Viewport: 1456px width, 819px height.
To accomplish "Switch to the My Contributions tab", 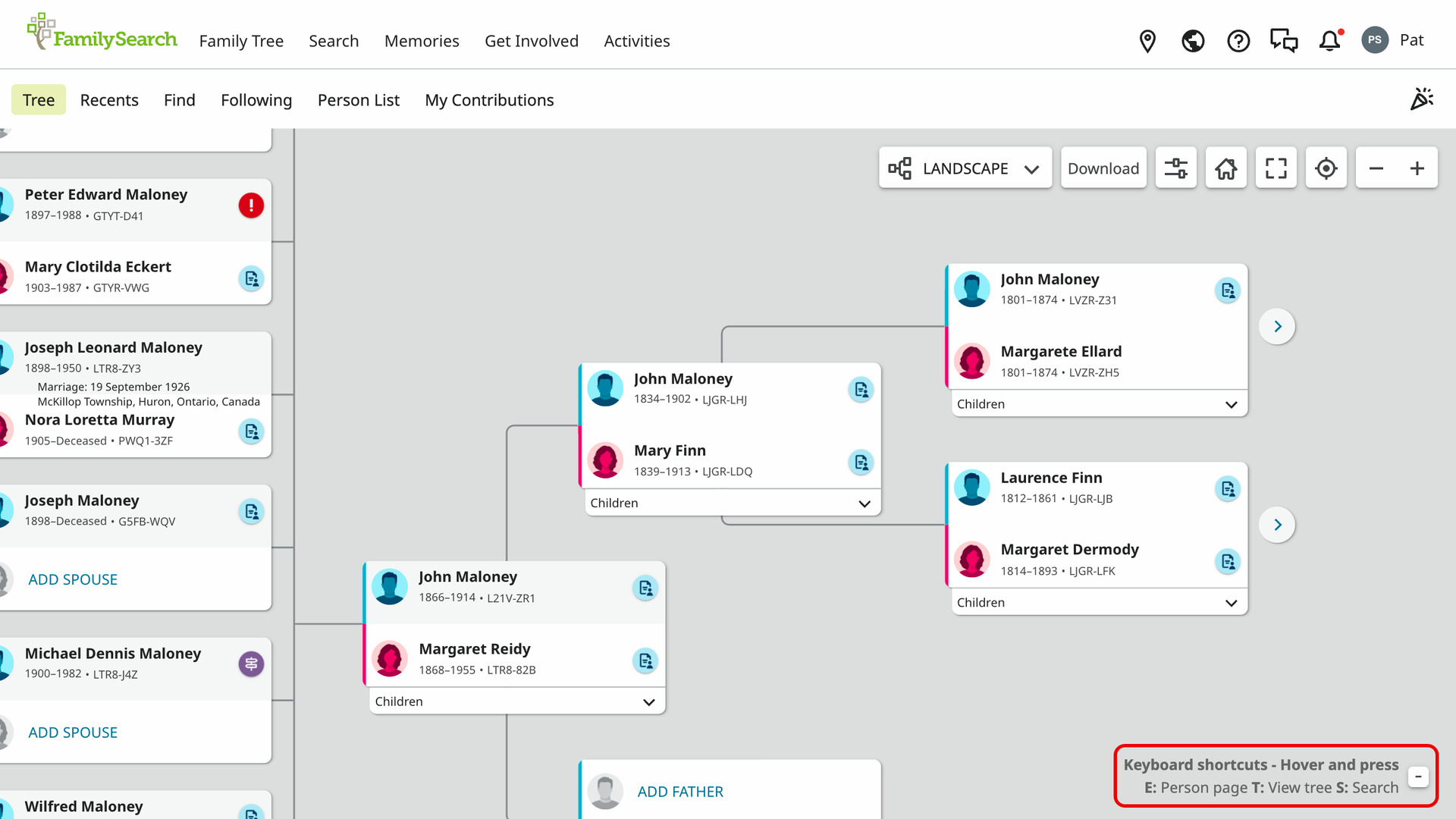I will click(x=489, y=100).
